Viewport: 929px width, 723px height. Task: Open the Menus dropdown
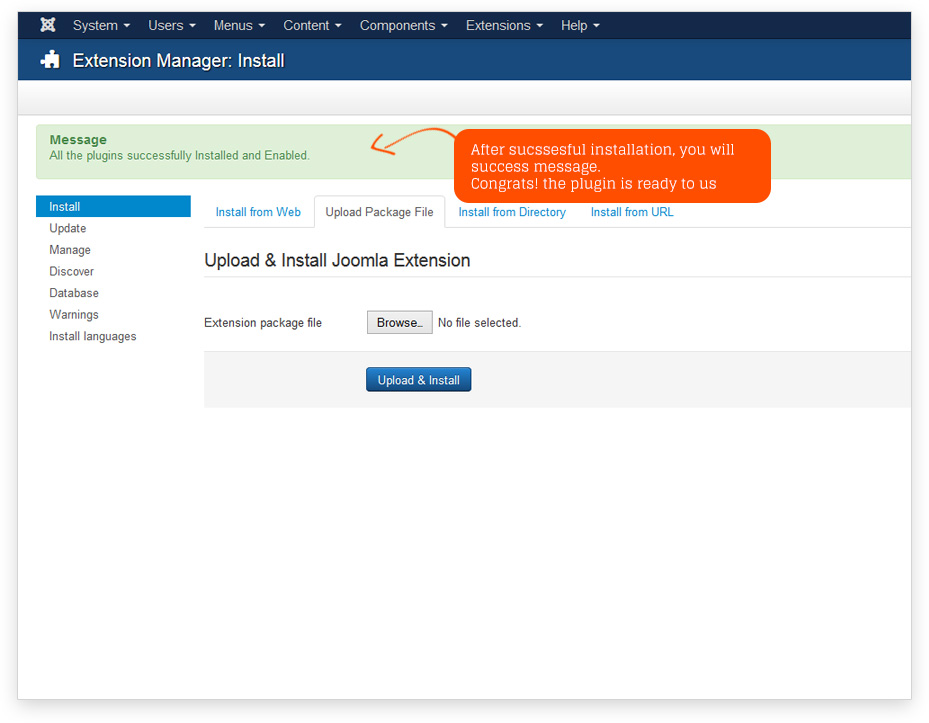(239, 25)
